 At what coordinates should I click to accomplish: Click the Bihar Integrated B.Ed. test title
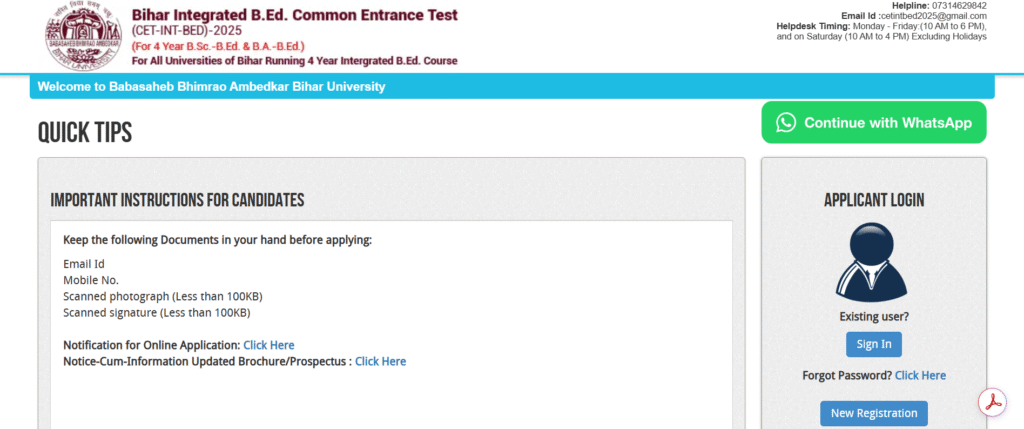click(x=294, y=15)
